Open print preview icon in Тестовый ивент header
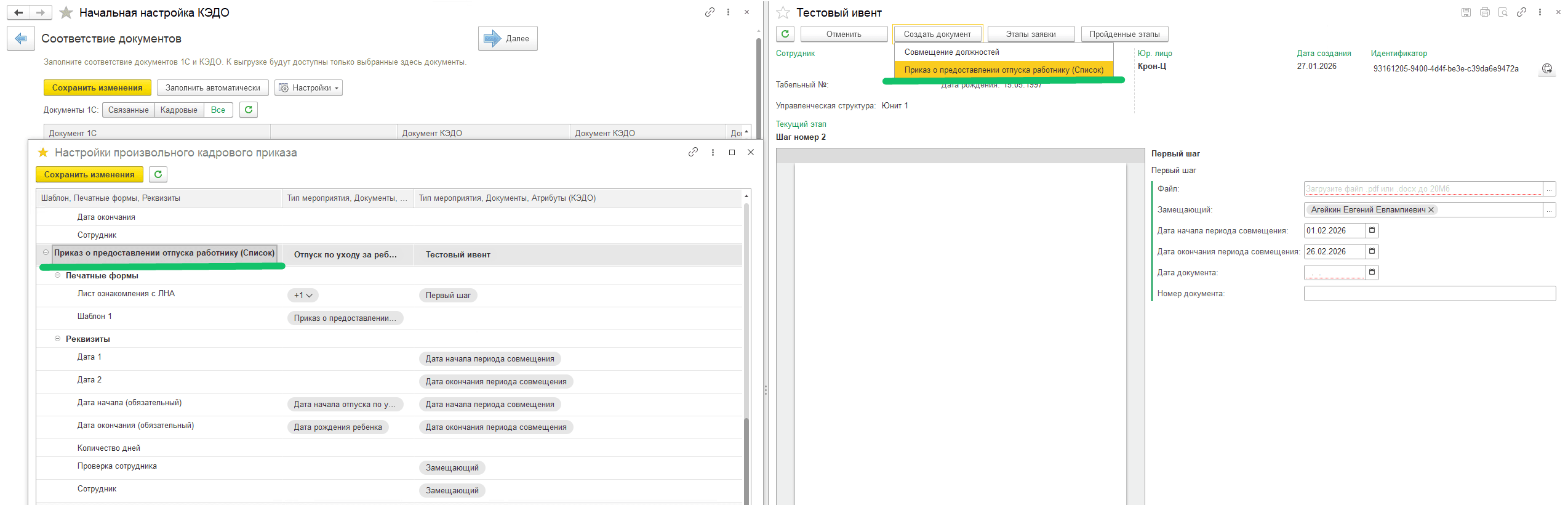1568x505 pixels. click(1503, 12)
